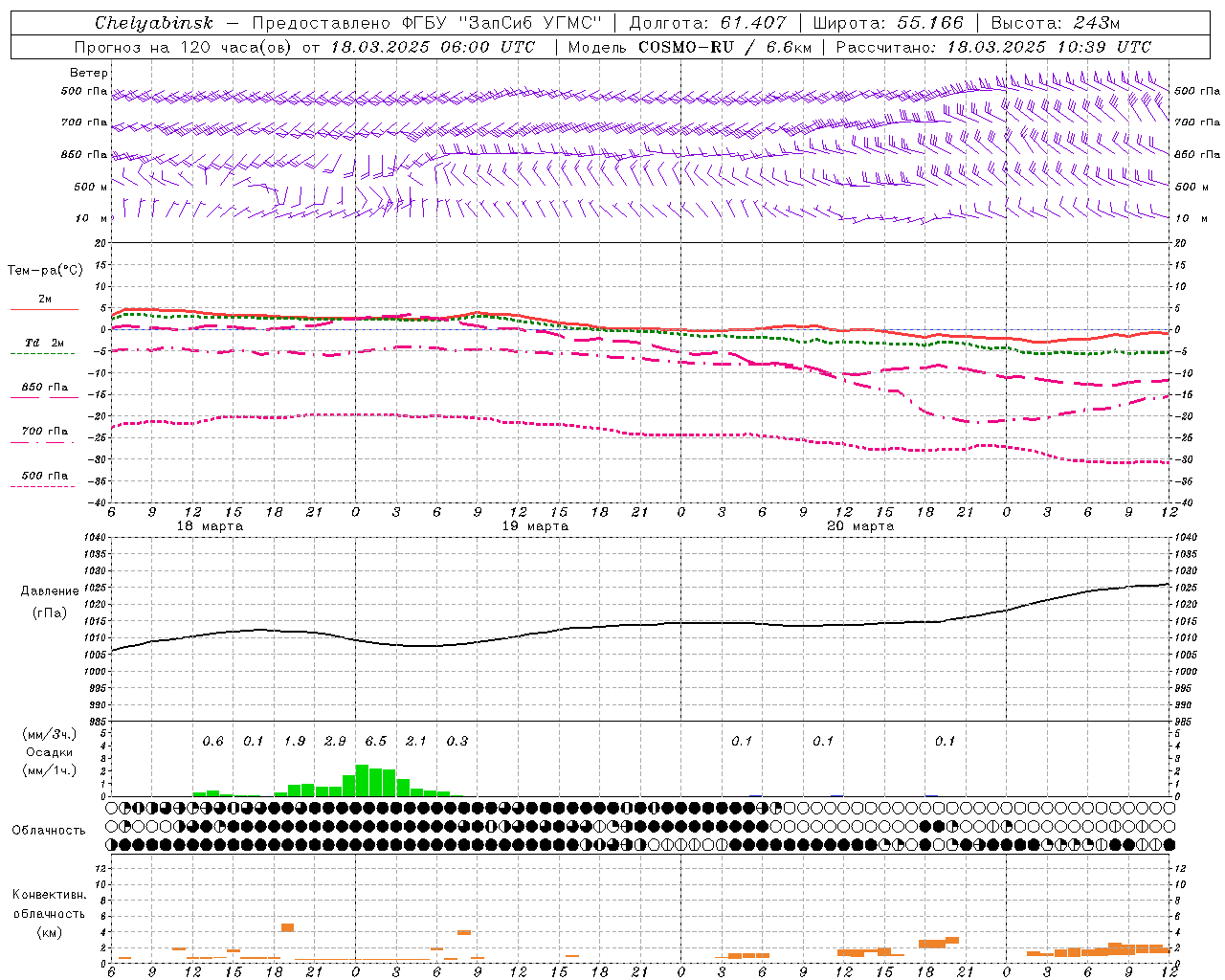
Task: Click the 'Предоставлено ФГБУ "ЗапСиб УГМС"' provider text
Action: [427, 23]
